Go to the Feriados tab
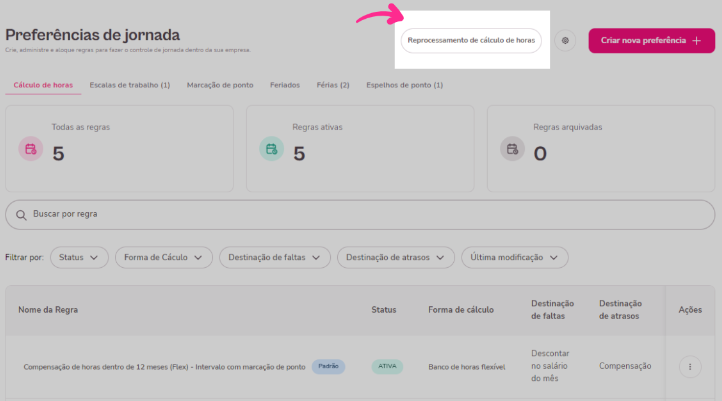Screen dimensions: 722x401 (285, 85)
